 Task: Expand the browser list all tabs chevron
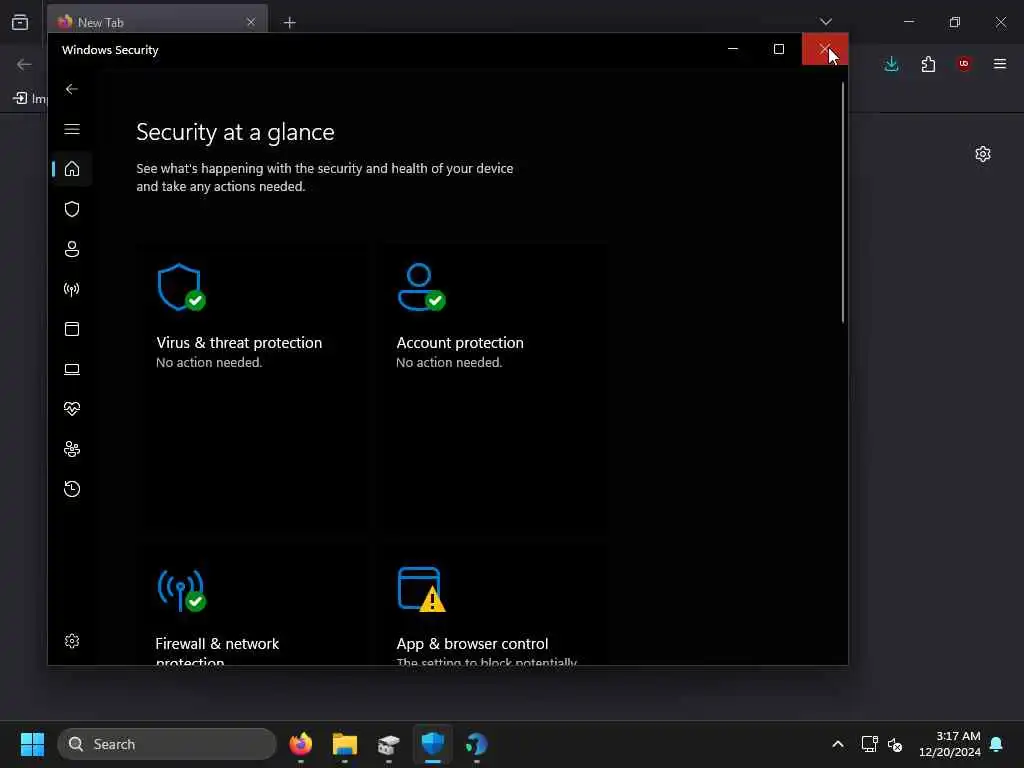coord(825,22)
